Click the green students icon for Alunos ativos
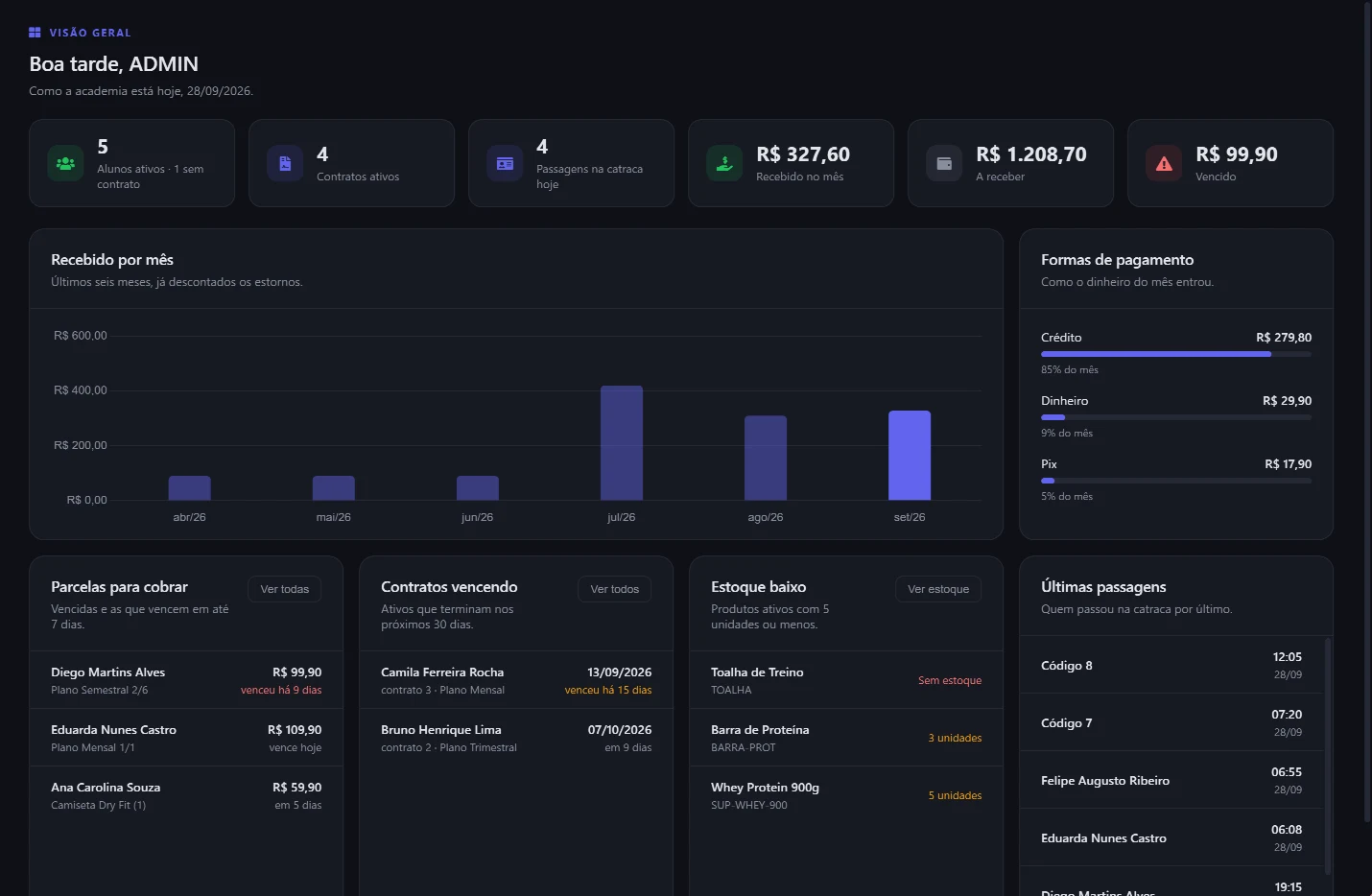The width and height of the screenshot is (1372, 896). pyautogui.click(x=65, y=163)
